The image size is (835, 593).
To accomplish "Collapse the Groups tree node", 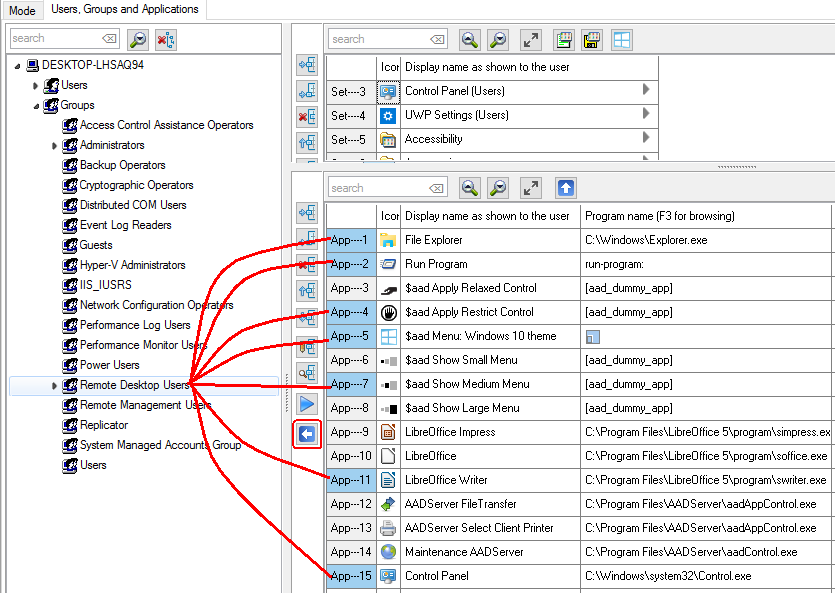I will (x=36, y=106).
